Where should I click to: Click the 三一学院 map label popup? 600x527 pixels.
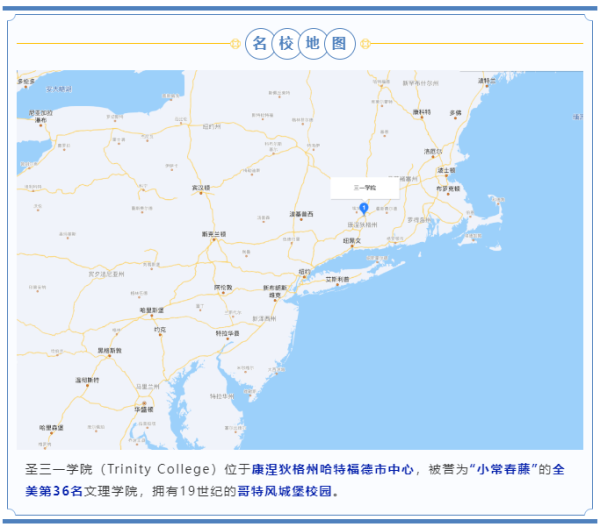[x=364, y=187]
